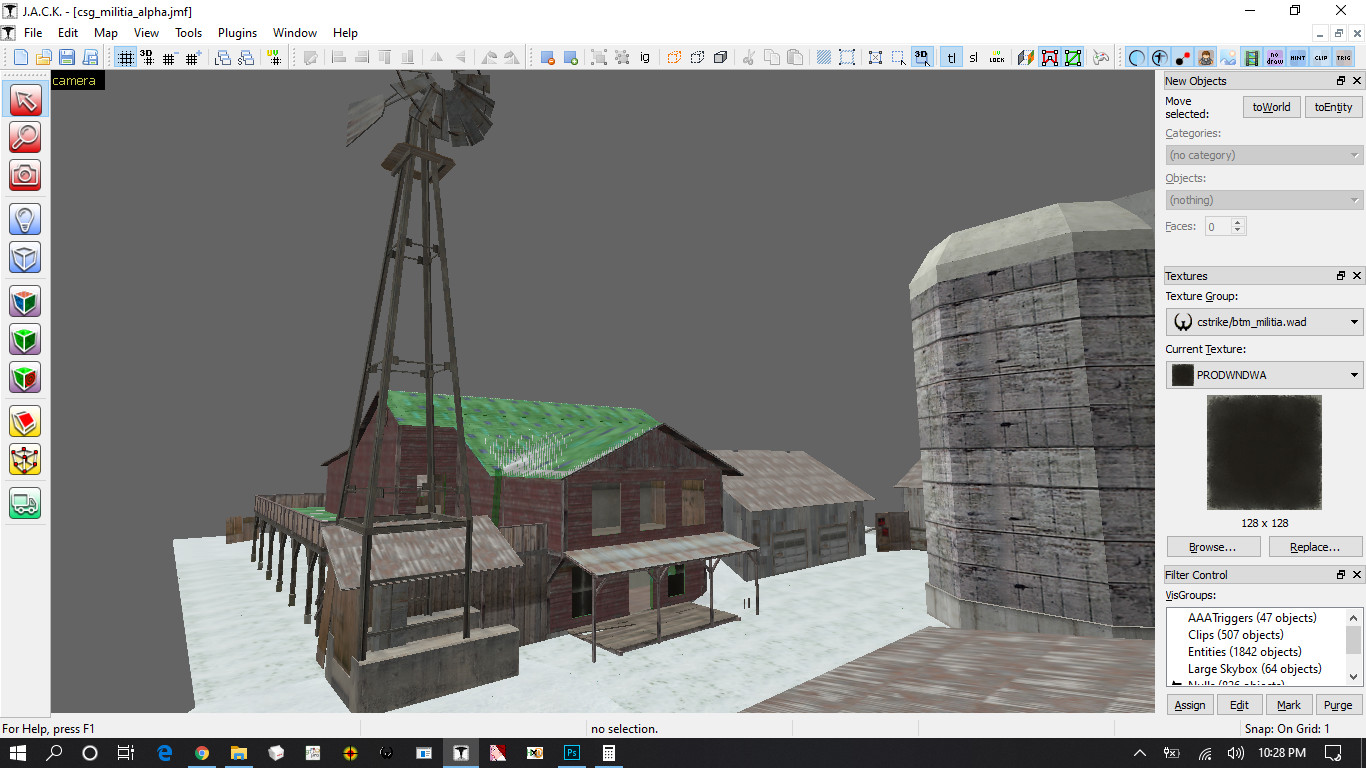Click the New file icon
Image resolution: width=1366 pixels, height=768 pixels.
point(20,57)
